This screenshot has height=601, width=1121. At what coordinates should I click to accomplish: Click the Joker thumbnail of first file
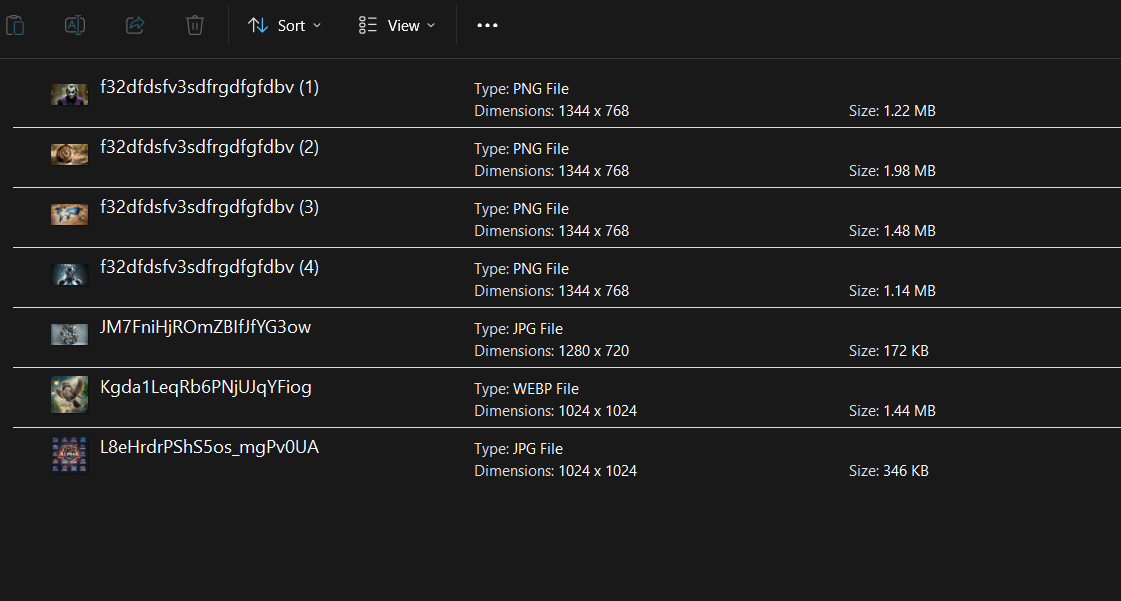[x=69, y=94]
